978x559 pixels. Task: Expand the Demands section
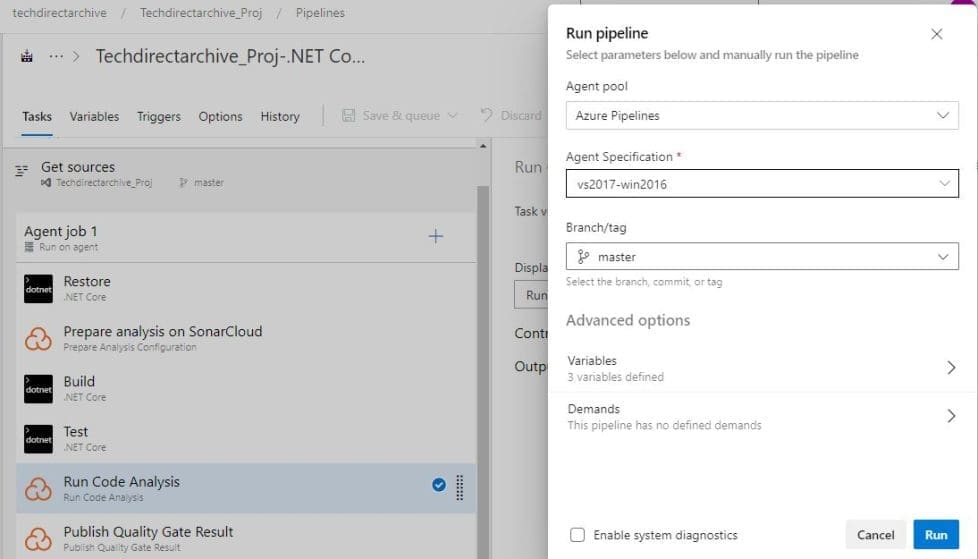click(761, 416)
